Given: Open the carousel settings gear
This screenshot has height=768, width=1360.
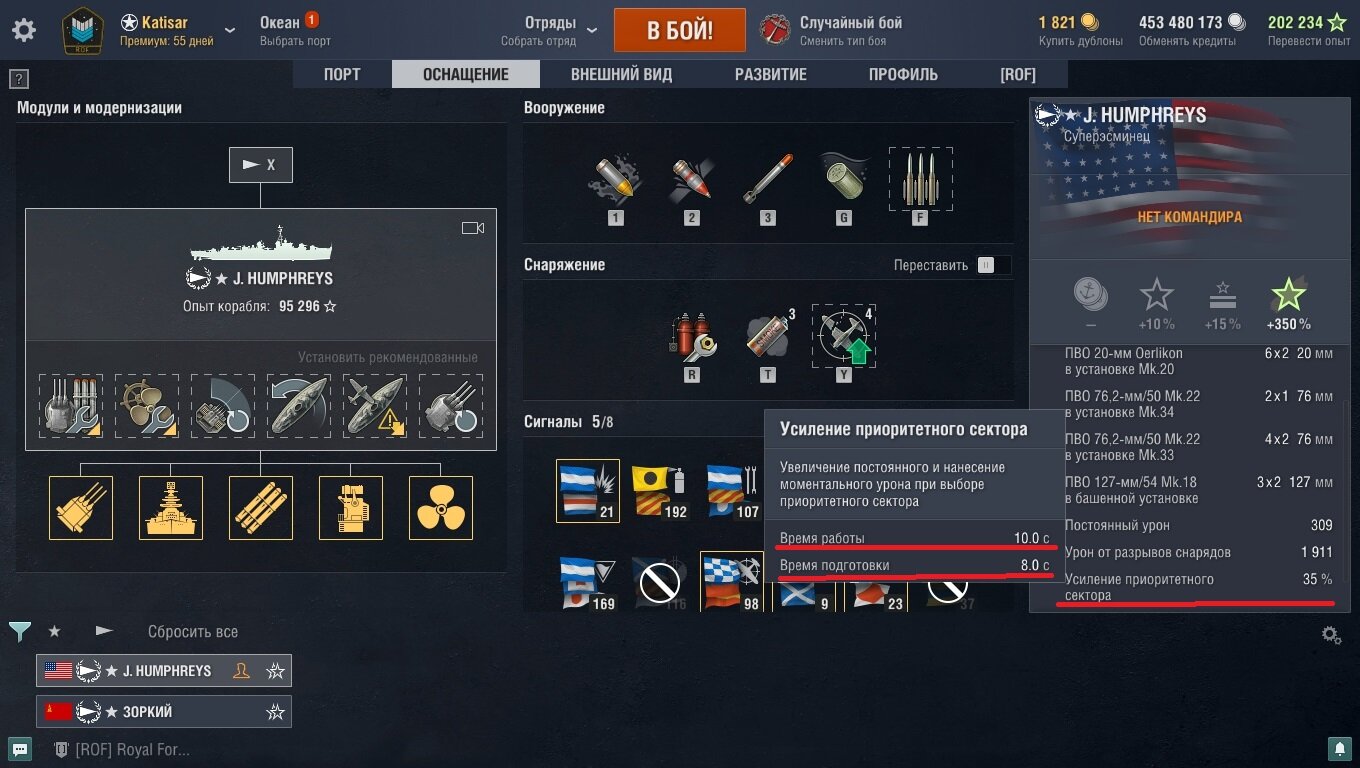Looking at the screenshot, I should (1331, 634).
